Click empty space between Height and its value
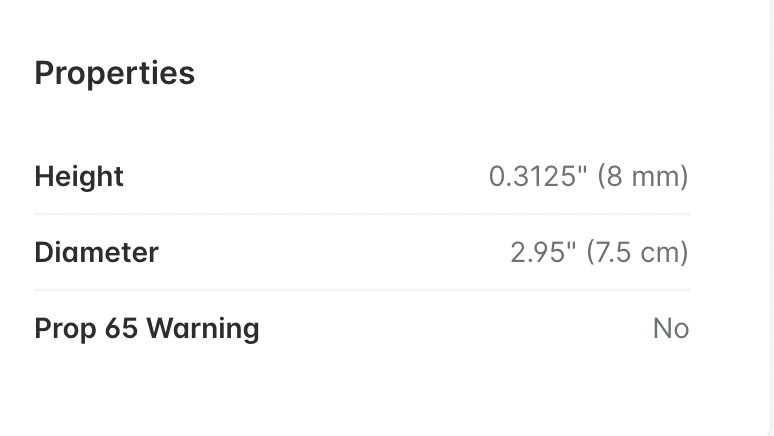Screen dimensions: 774x436 306,176
